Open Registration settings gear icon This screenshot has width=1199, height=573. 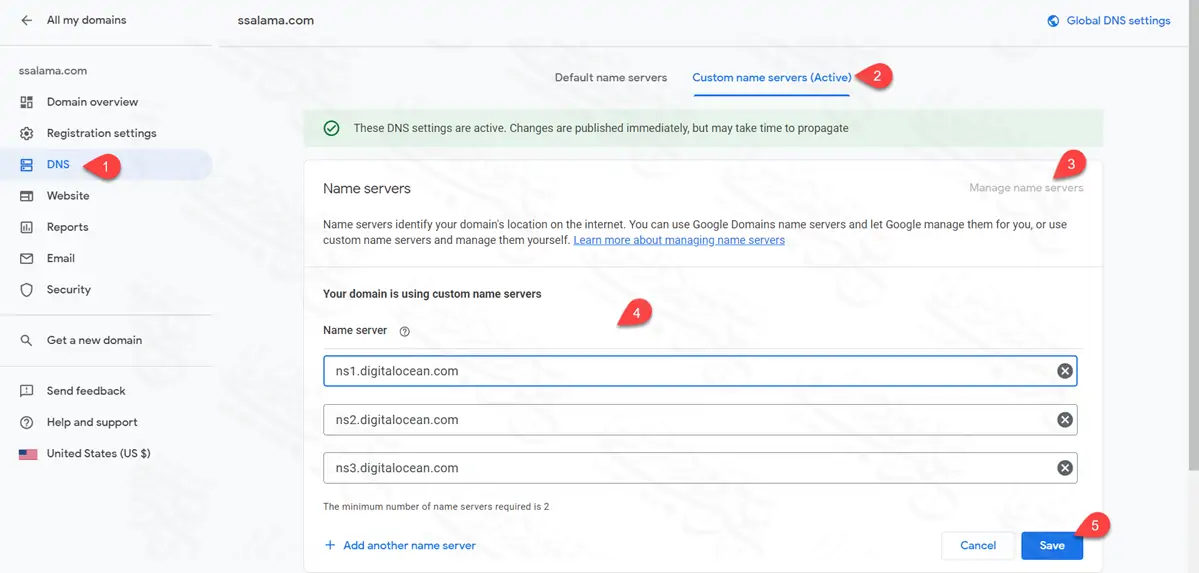pyautogui.click(x=27, y=133)
